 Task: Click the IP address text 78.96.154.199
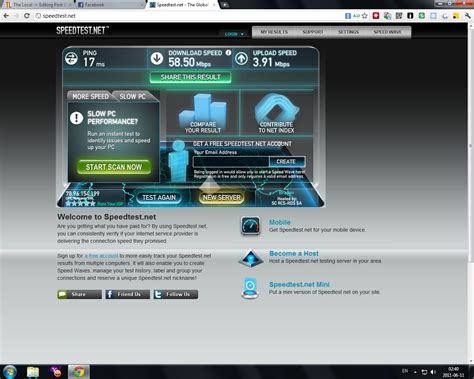pyautogui.click(x=82, y=194)
